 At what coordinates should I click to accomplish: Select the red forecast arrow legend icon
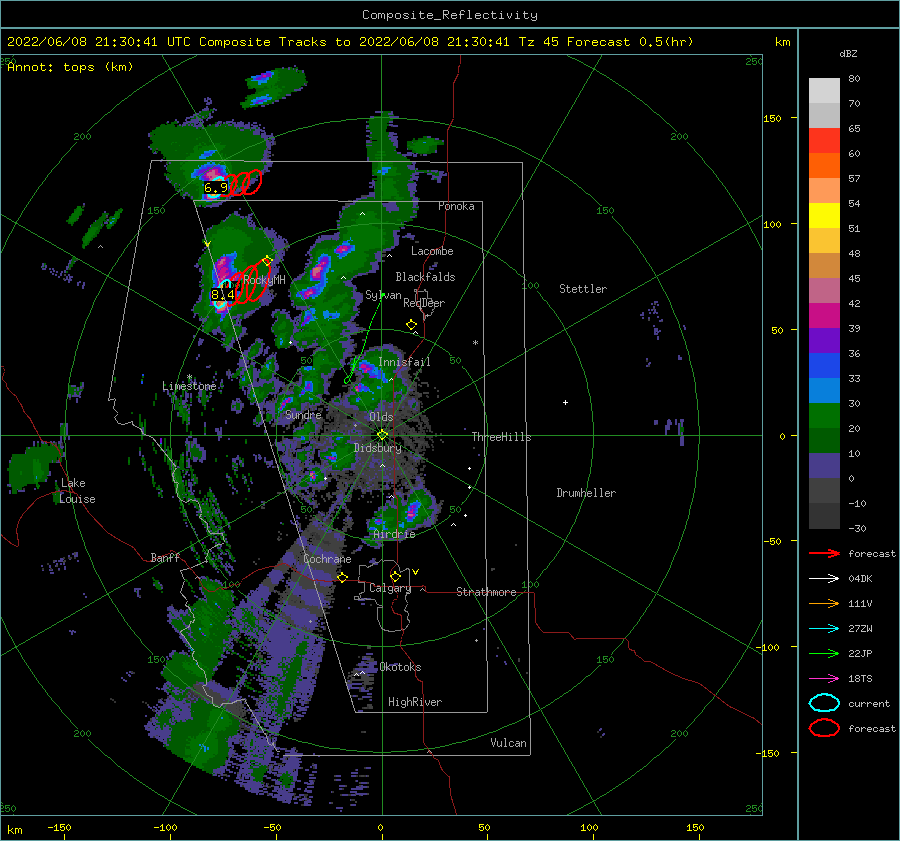(824, 553)
